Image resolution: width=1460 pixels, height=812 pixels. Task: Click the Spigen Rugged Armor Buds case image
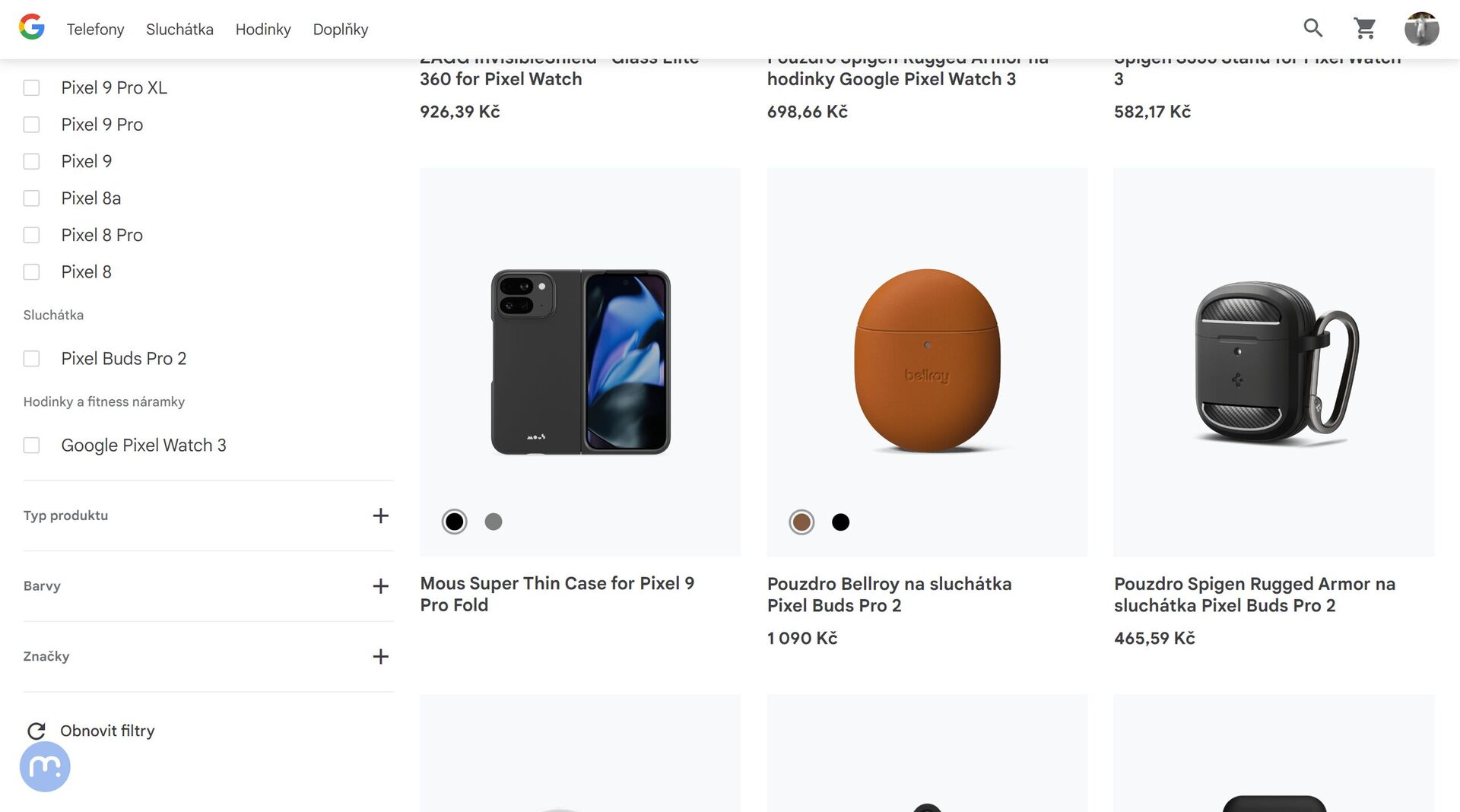[1274, 362]
